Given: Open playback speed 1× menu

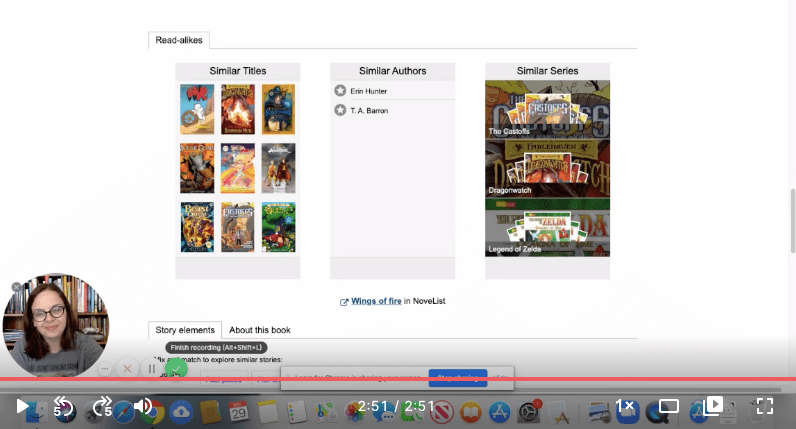Looking at the screenshot, I should pyautogui.click(x=624, y=406).
